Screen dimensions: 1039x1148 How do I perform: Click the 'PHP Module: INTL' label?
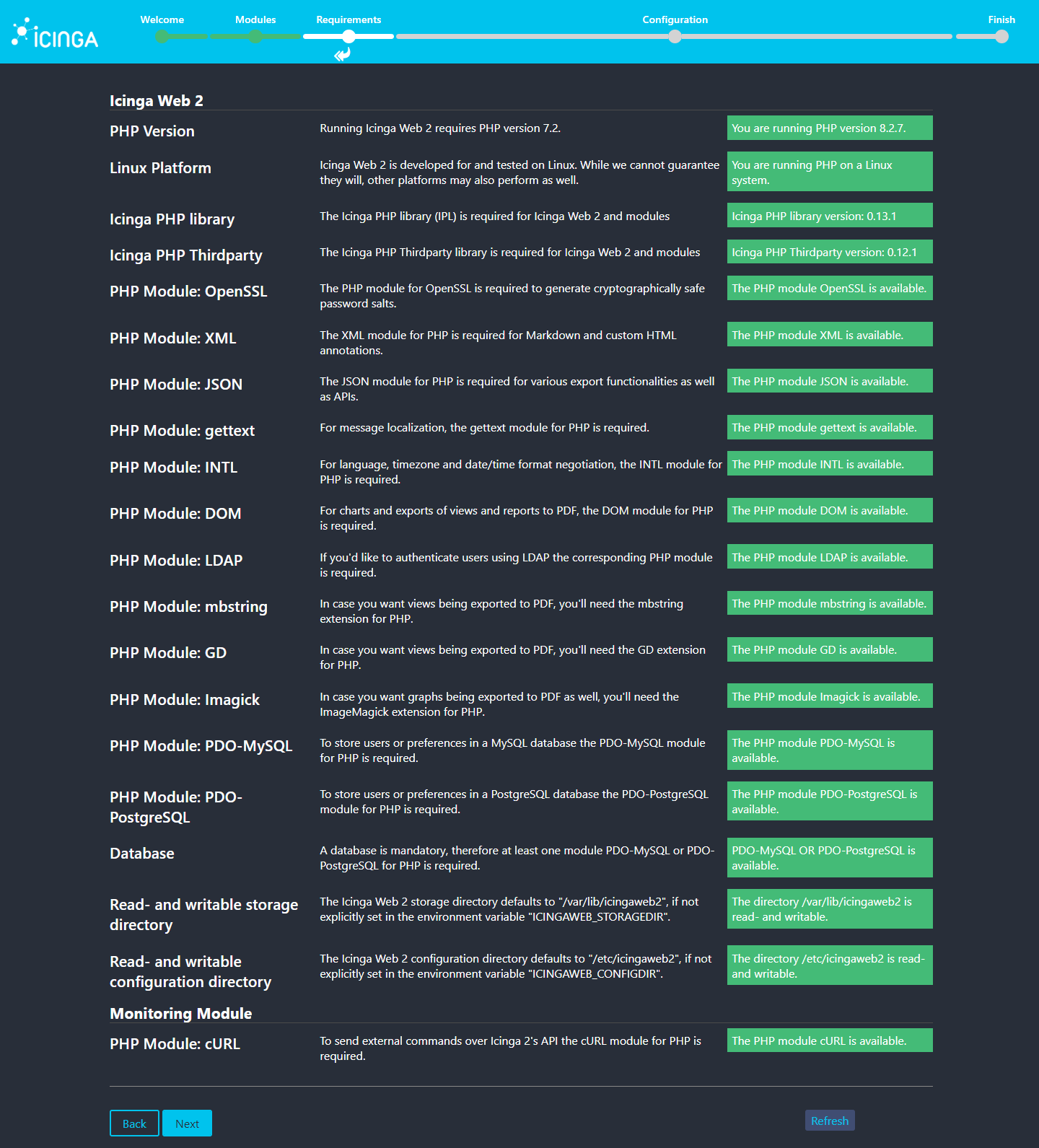(x=173, y=468)
